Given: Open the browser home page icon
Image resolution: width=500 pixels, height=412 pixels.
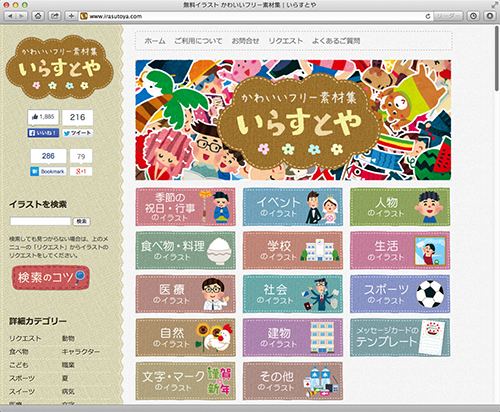Looking at the screenshot, I should click(x=38, y=16).
